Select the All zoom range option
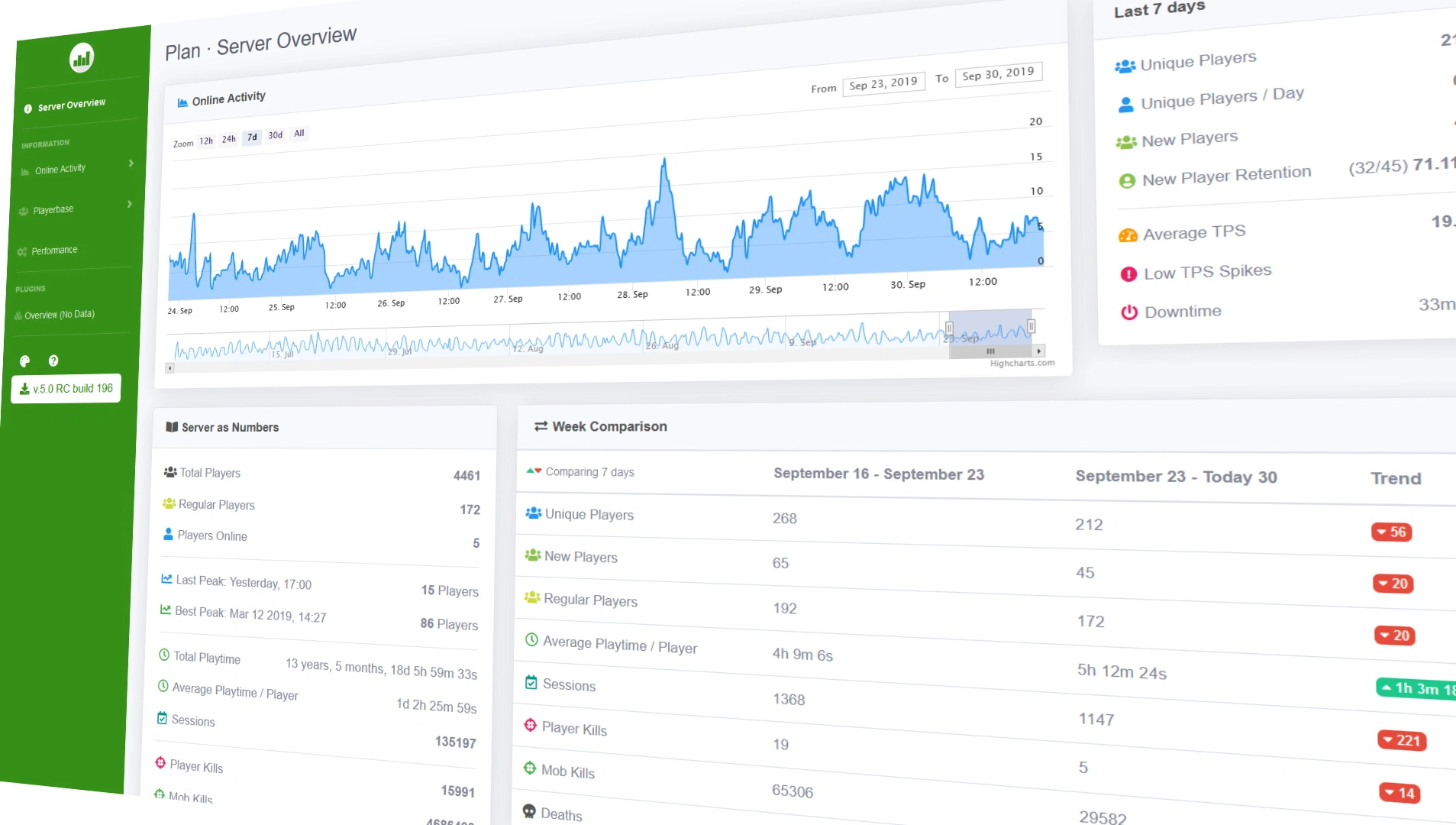Screen dimensions: 1456x825 tap(299, 133)
